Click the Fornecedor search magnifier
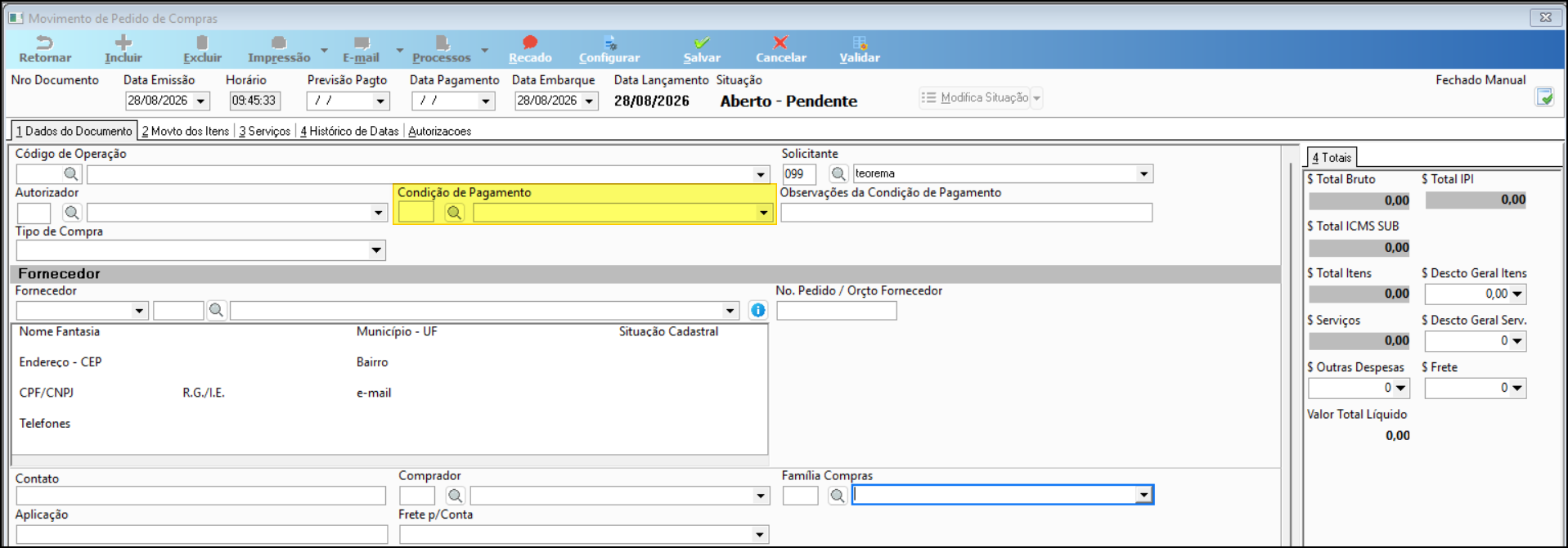The height and width of the screenshot is (548, 1568). pyautogui.click(x=216, y=310)
